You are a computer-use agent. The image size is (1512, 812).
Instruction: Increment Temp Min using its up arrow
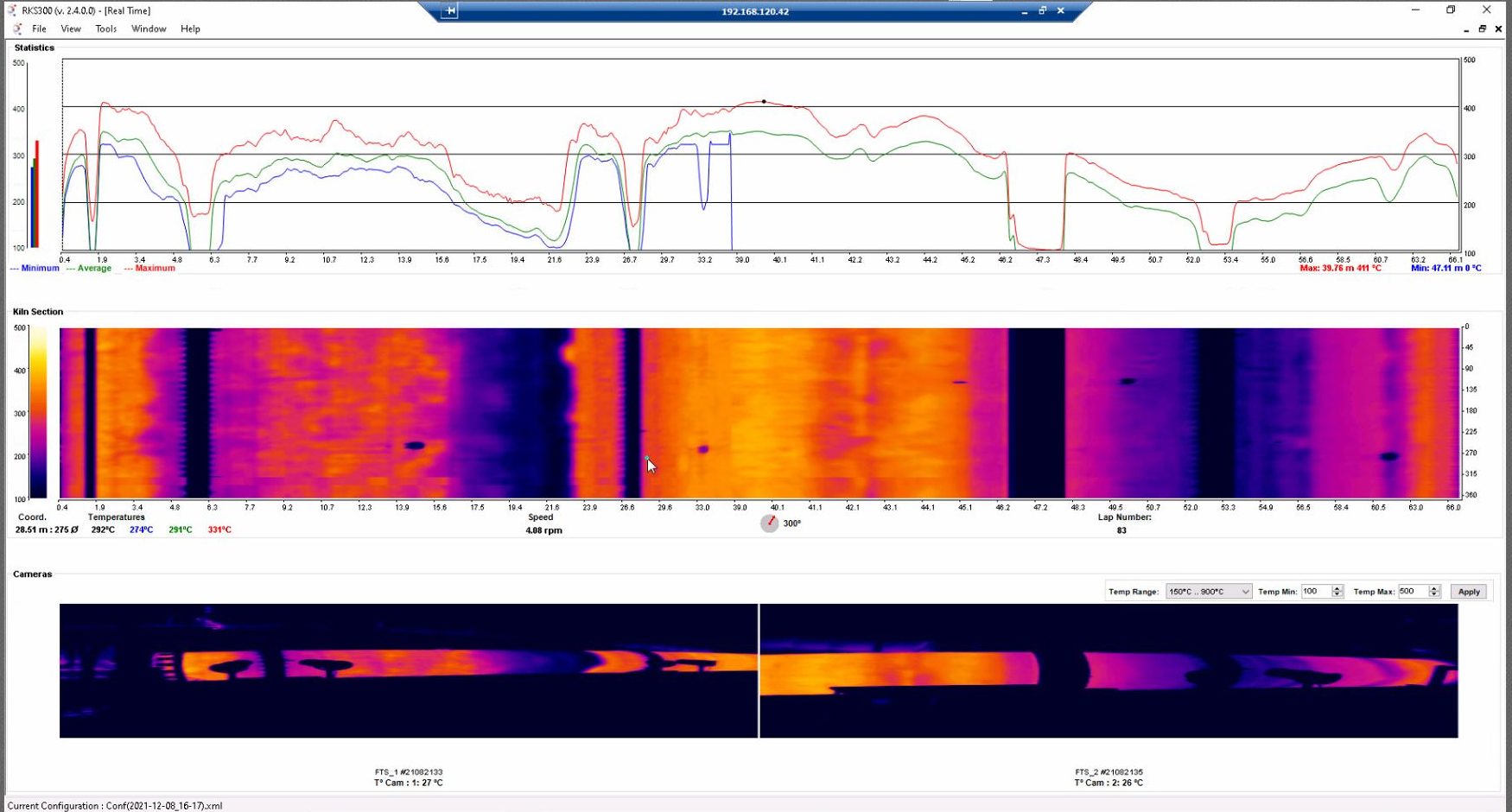(1337, 587)
